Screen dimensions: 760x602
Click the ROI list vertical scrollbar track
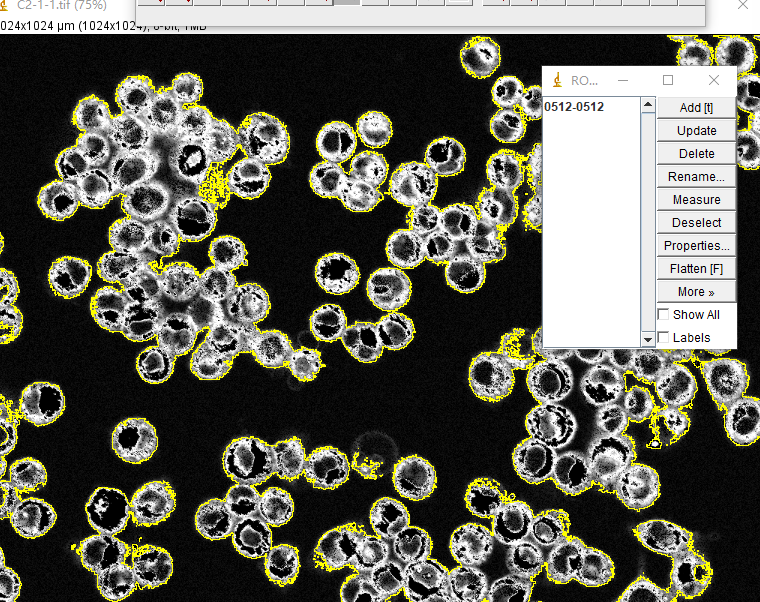click(x=648, y=220)
